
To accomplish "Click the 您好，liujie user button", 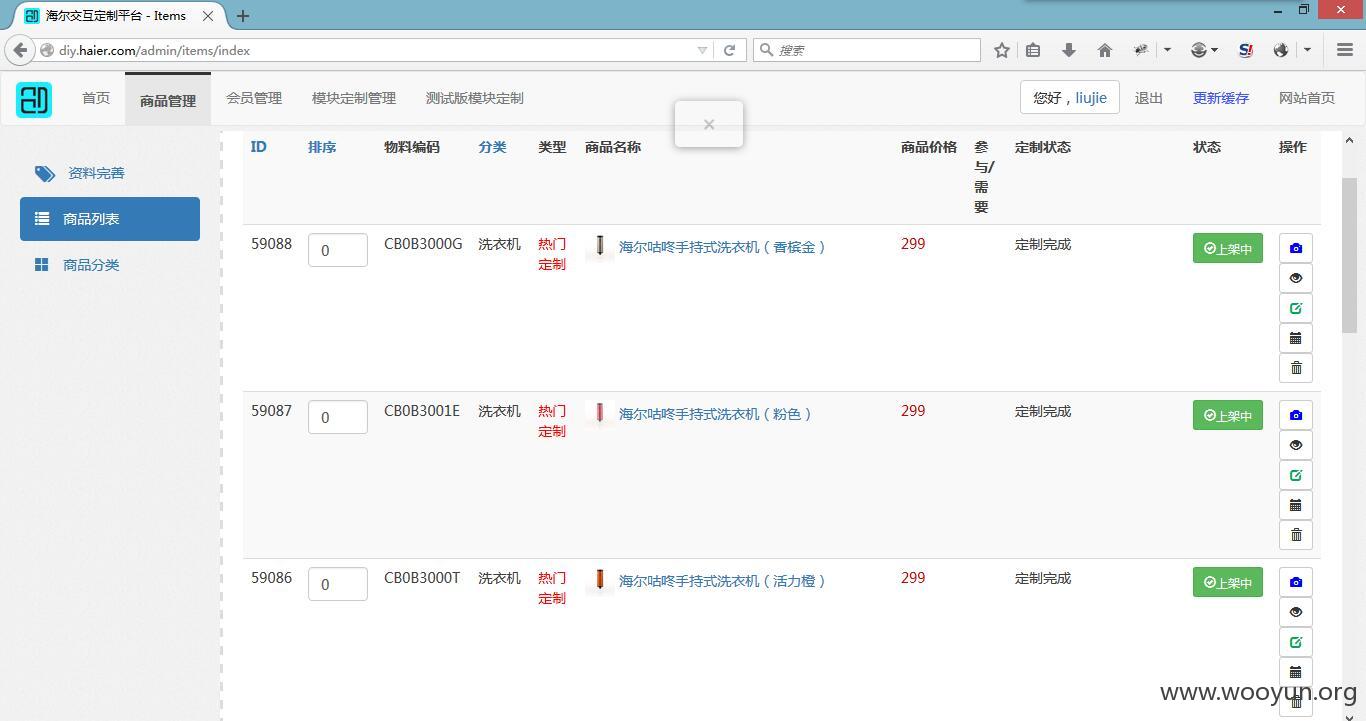I will 1070,98.
